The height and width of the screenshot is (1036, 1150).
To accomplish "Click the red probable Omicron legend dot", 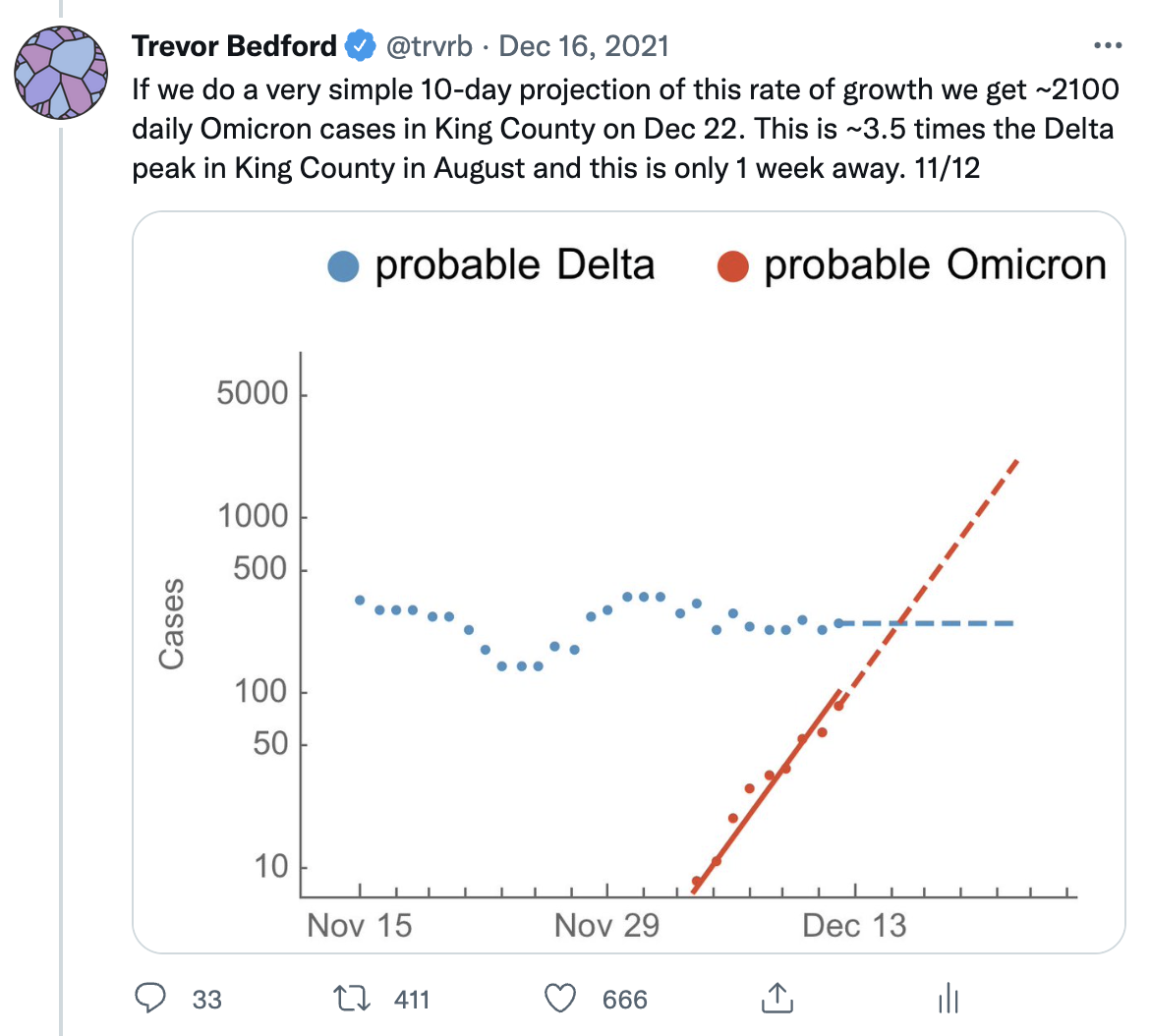I will tap(733, 266).
